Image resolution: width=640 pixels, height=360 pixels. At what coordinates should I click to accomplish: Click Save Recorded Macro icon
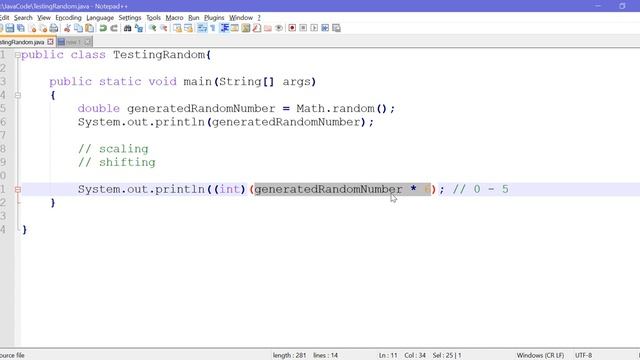tap(336, 28)
